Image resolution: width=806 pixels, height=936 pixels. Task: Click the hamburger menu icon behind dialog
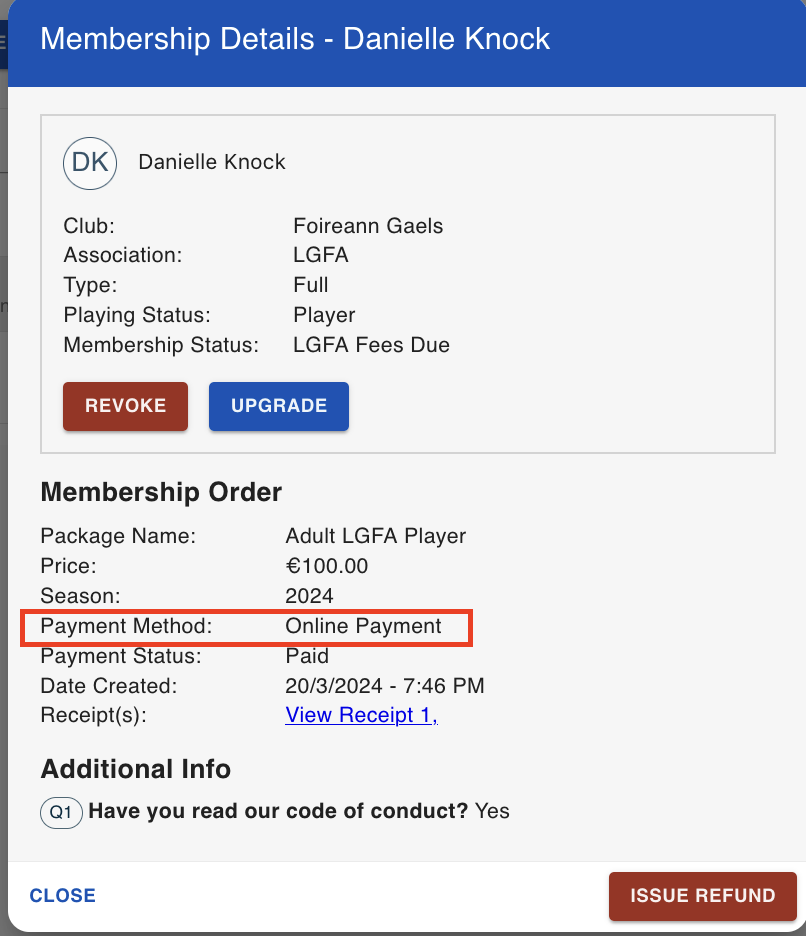(x=3, y=43)
